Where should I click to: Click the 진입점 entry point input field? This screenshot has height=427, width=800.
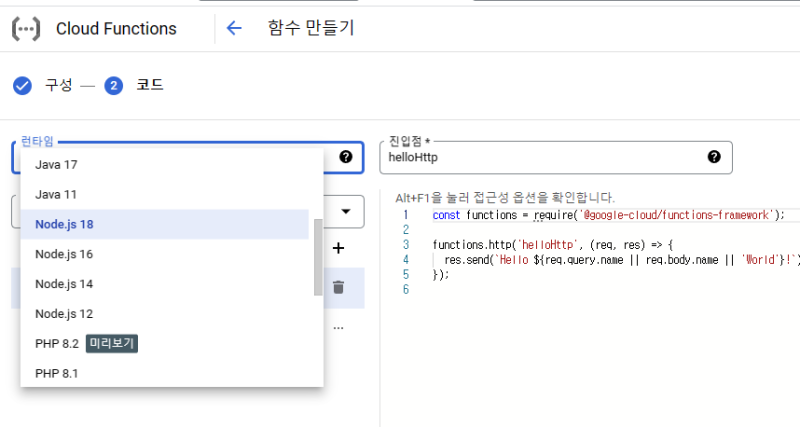coord(540,158)
